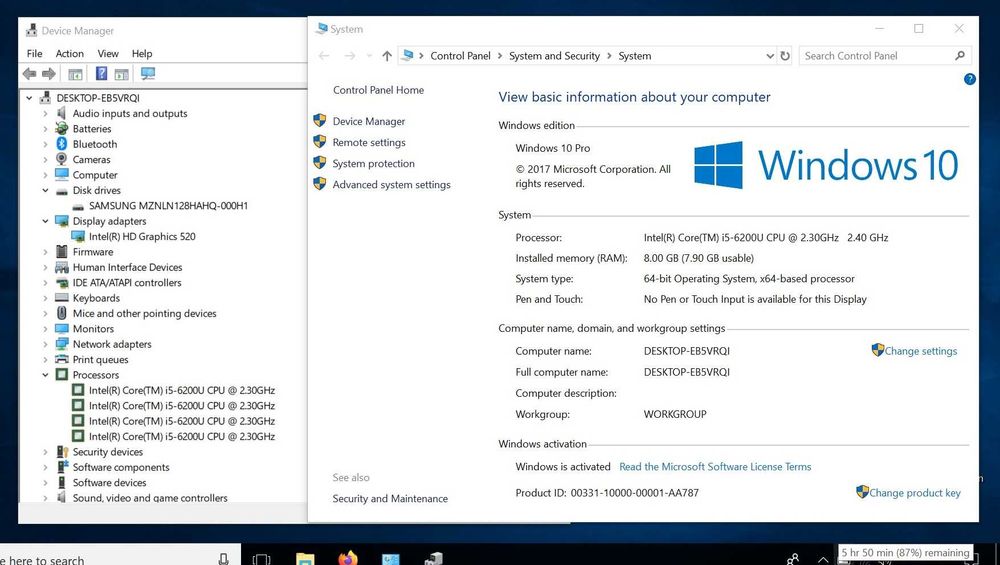Click Show/Hide console tree toolbar icon
1000x565 pixels.
(x=75, y=74)
